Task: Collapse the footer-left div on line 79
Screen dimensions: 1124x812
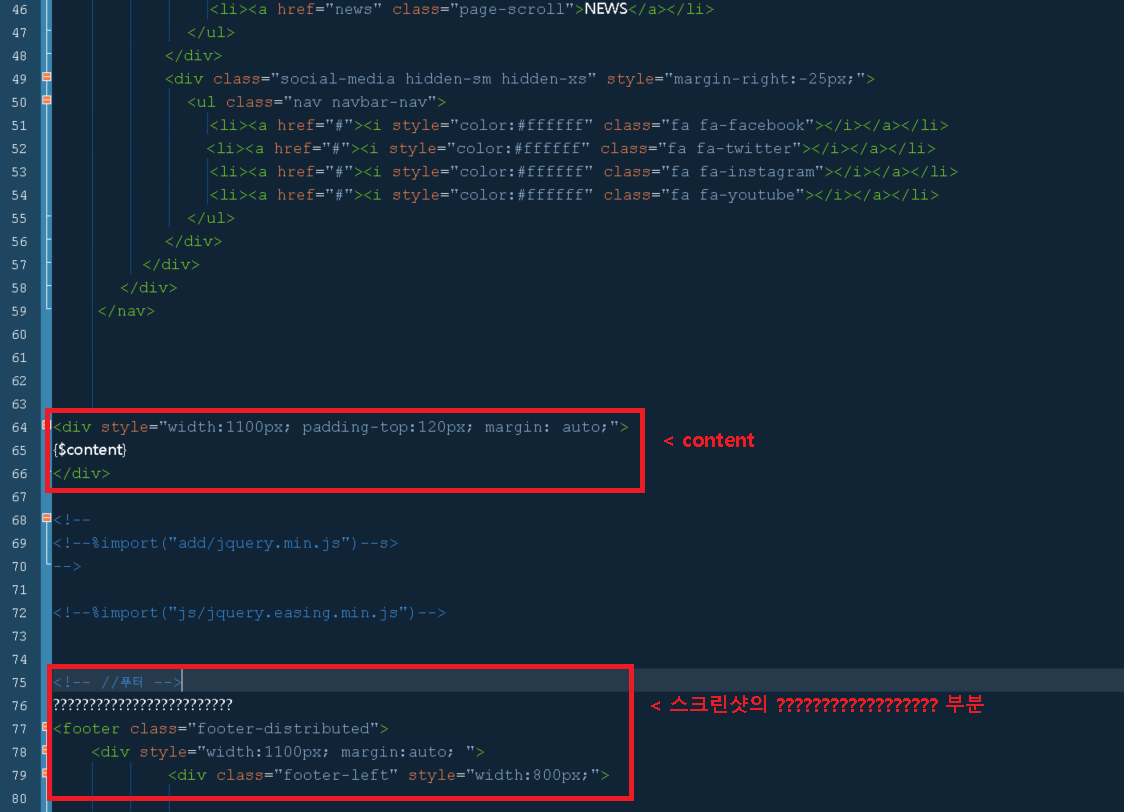Action: [x=46, y=773]
